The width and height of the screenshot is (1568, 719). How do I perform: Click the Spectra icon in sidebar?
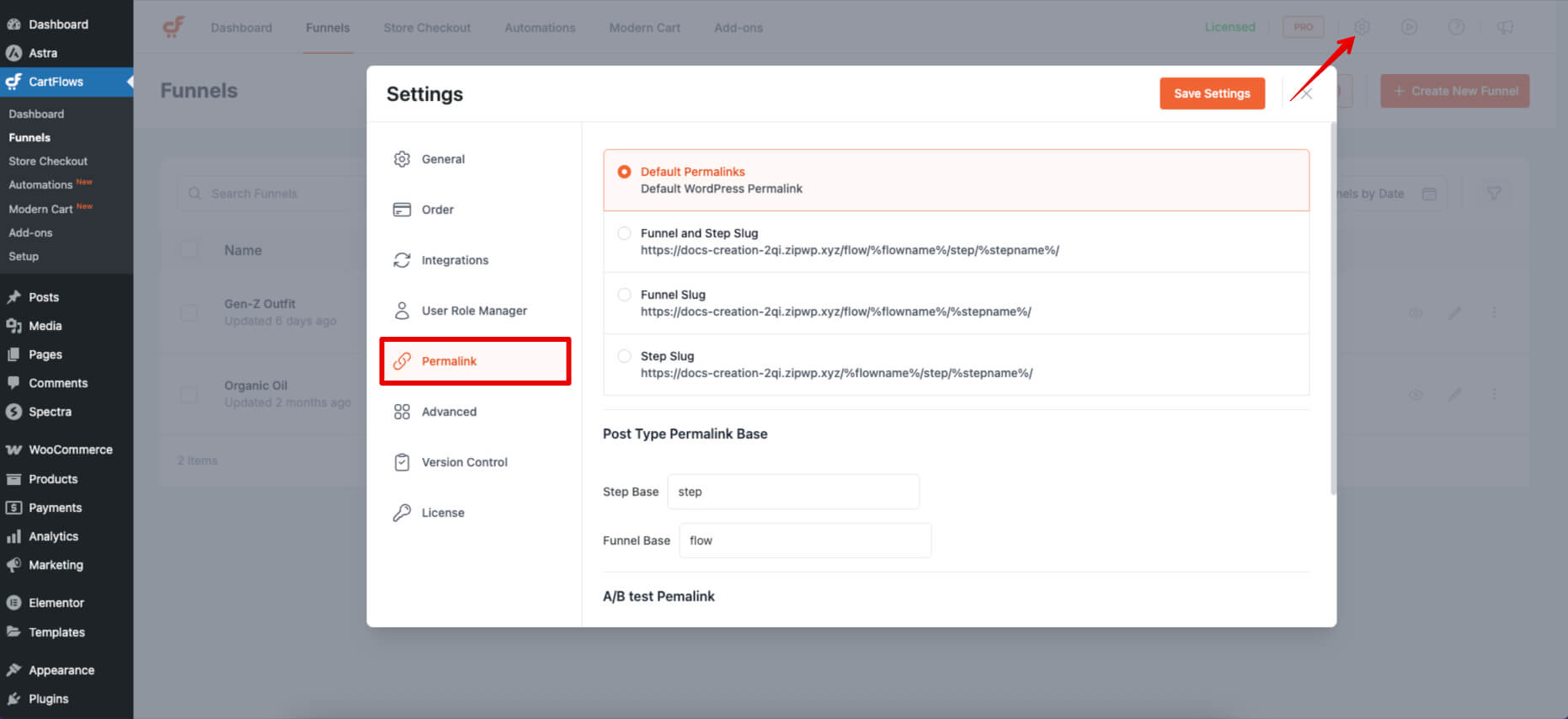click(x=13, y=412)
